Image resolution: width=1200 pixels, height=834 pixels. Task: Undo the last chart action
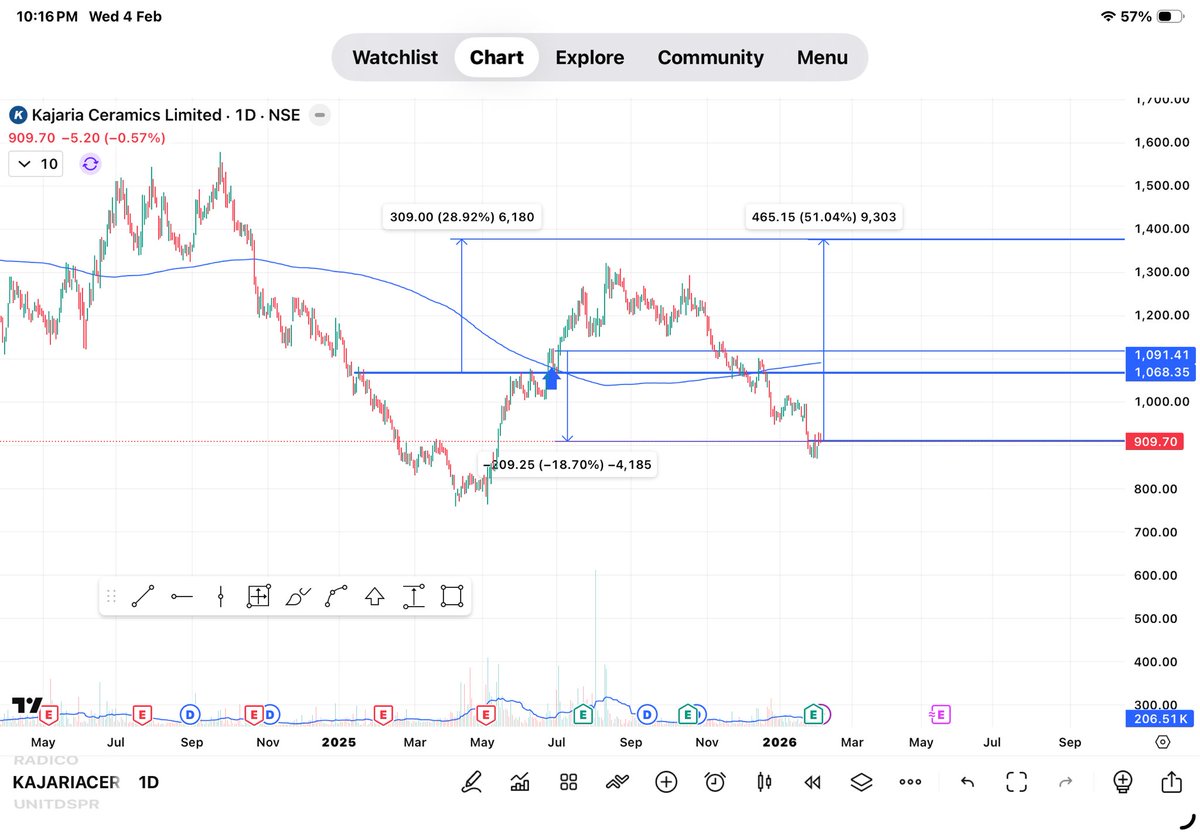pyautogui.click(x=967, y=782)
